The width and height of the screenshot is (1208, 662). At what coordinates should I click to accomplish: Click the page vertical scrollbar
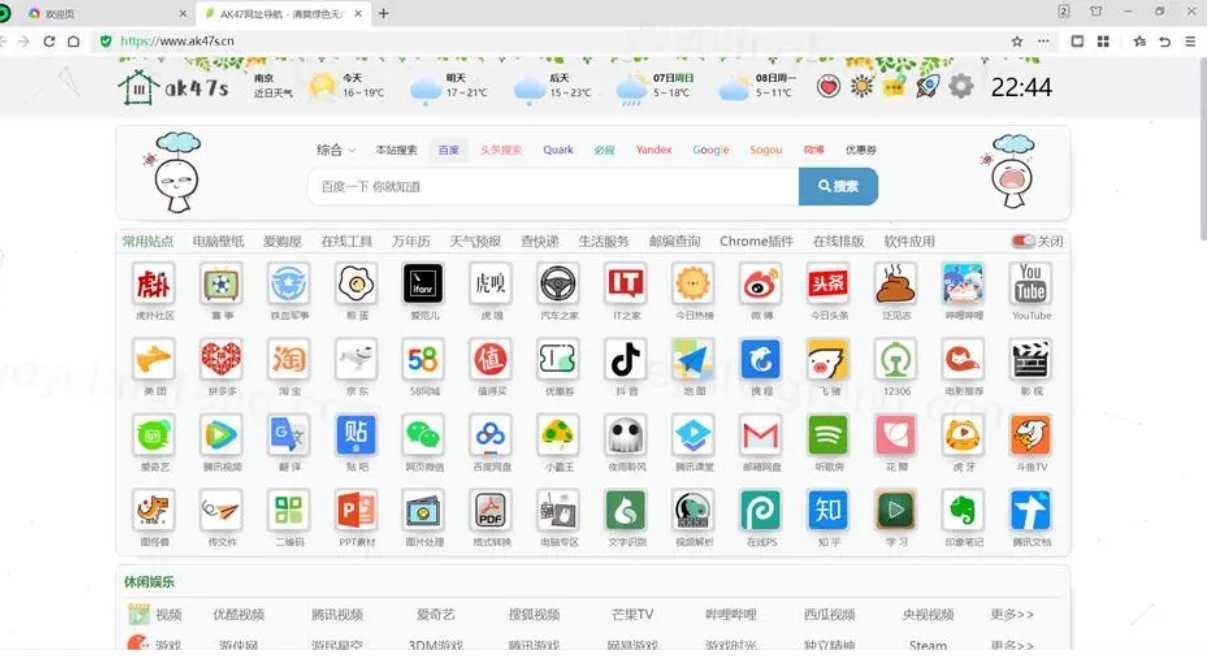(1202, 148)
